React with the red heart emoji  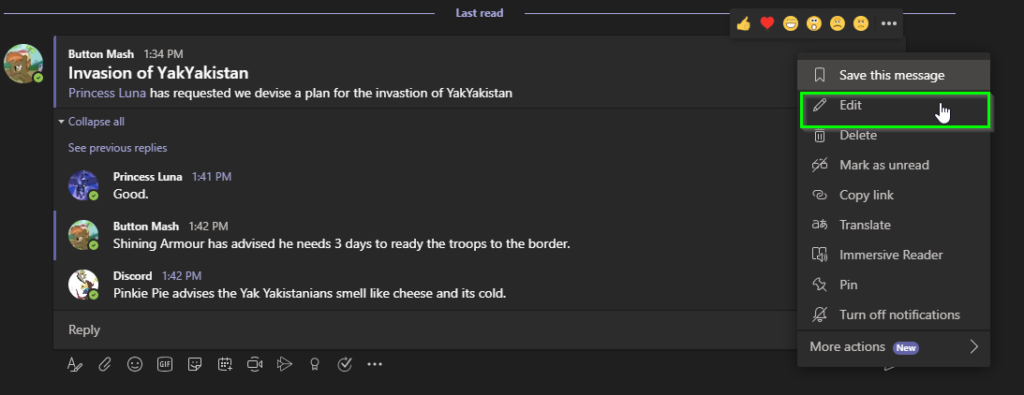pyautogui.click(x=767, y=24)
